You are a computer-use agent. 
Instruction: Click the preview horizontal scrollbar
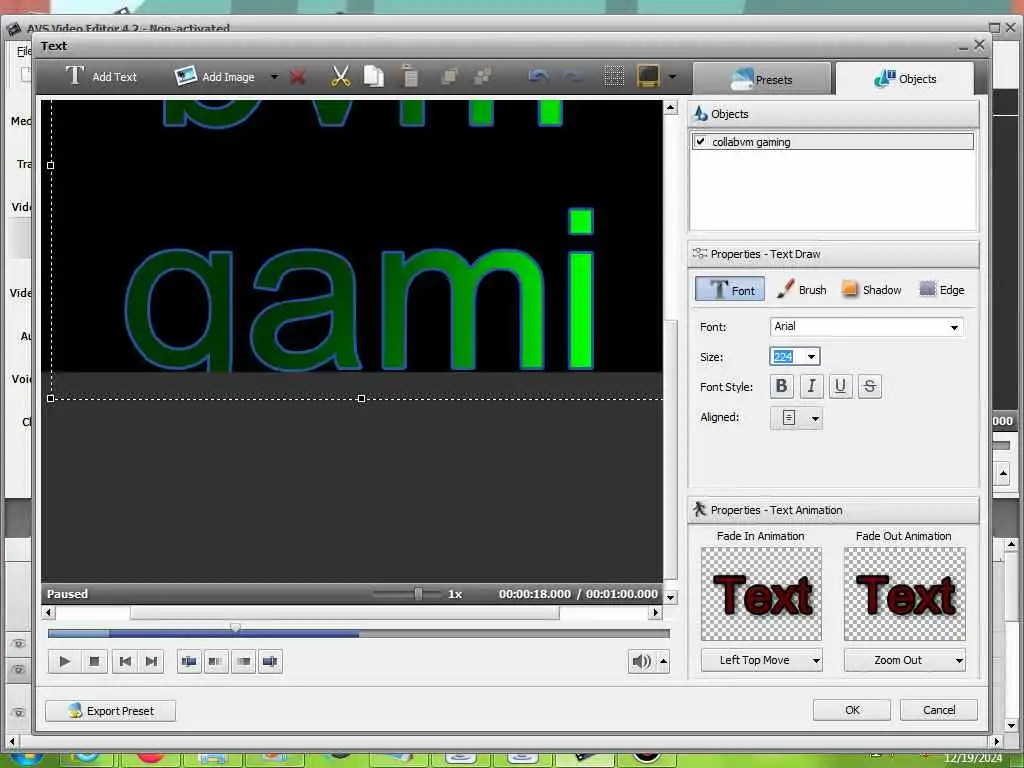coord(345,613)
